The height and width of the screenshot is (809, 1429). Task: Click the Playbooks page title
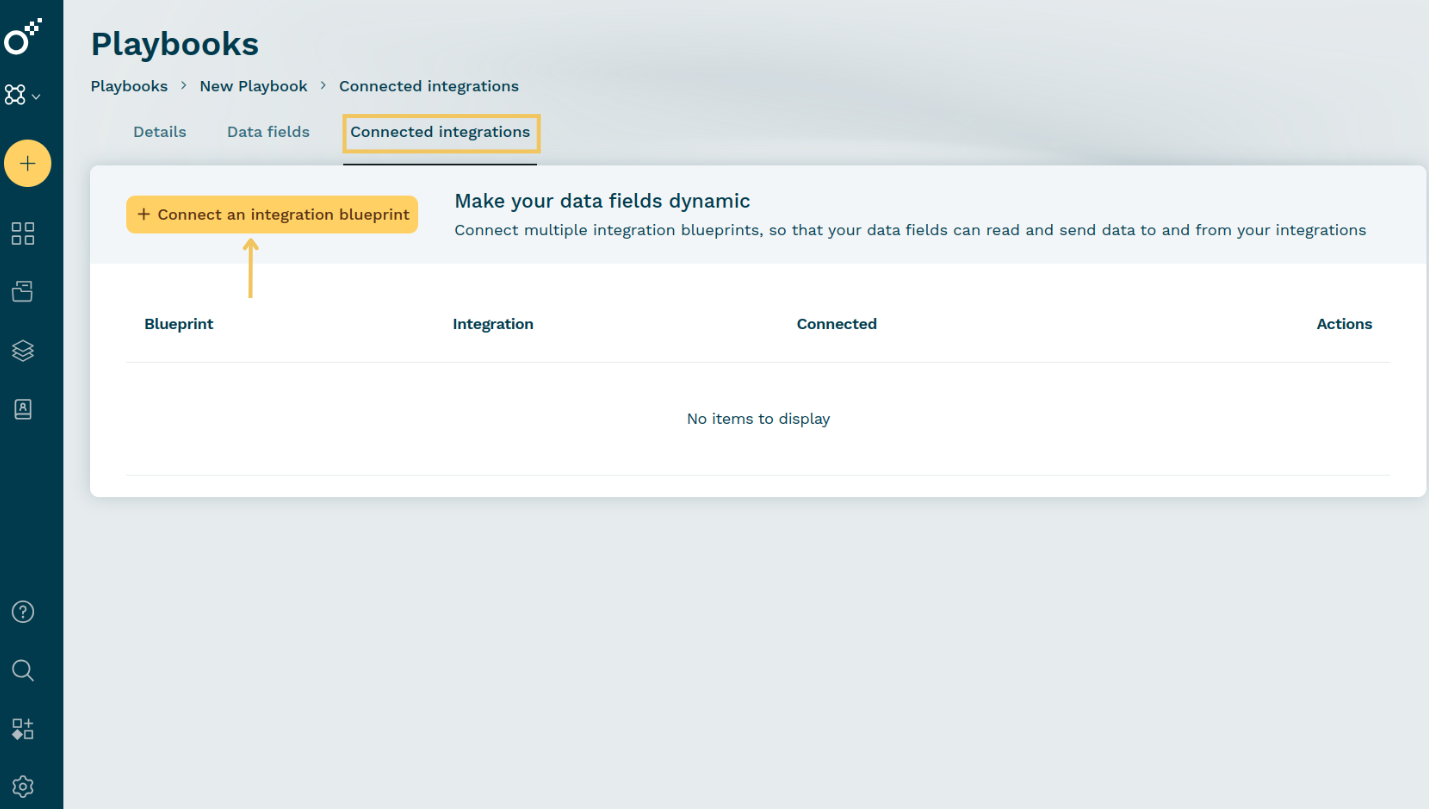pos(175,44)
